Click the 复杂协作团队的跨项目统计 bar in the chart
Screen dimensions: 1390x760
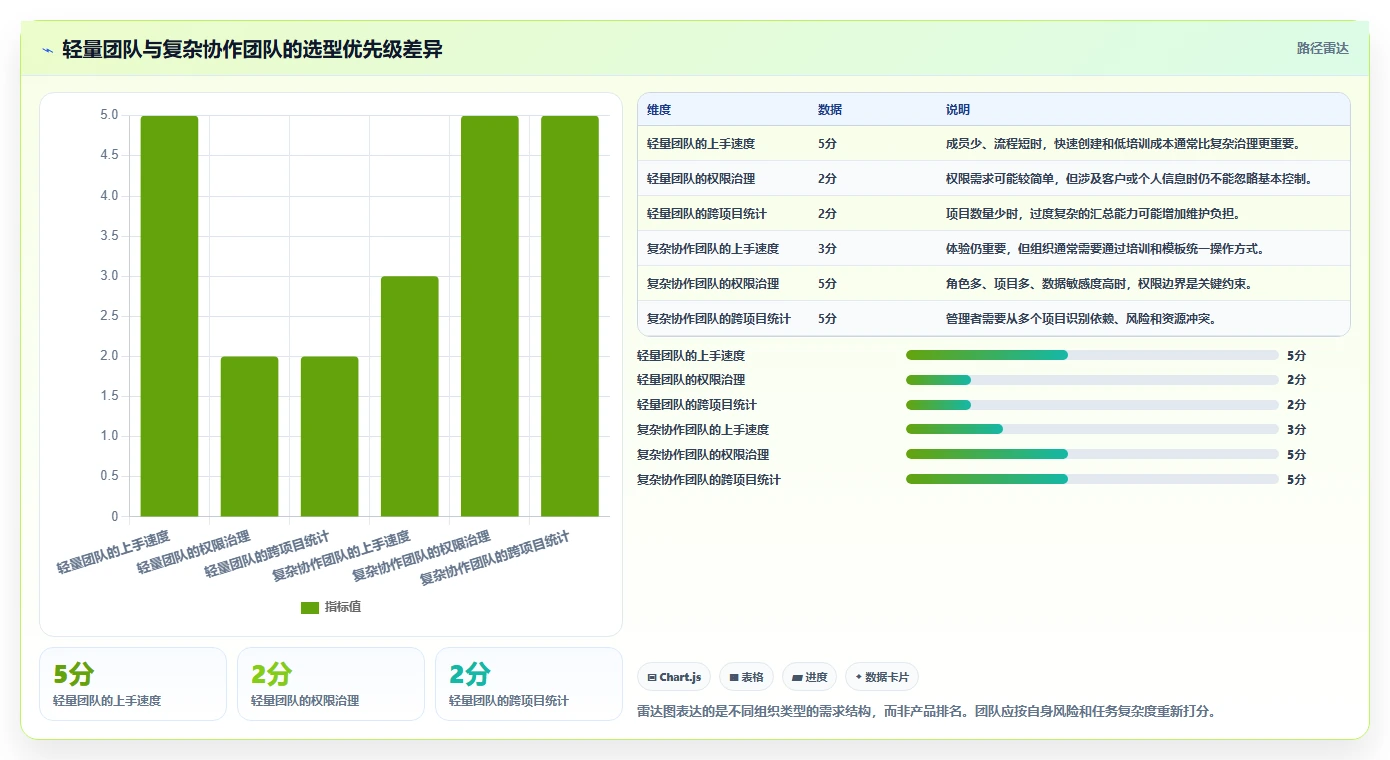click(x=570, y=316)
